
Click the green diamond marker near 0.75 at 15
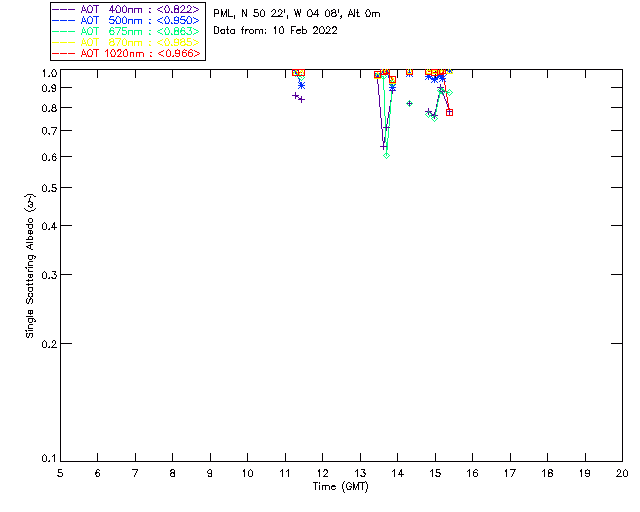(435, 118)
